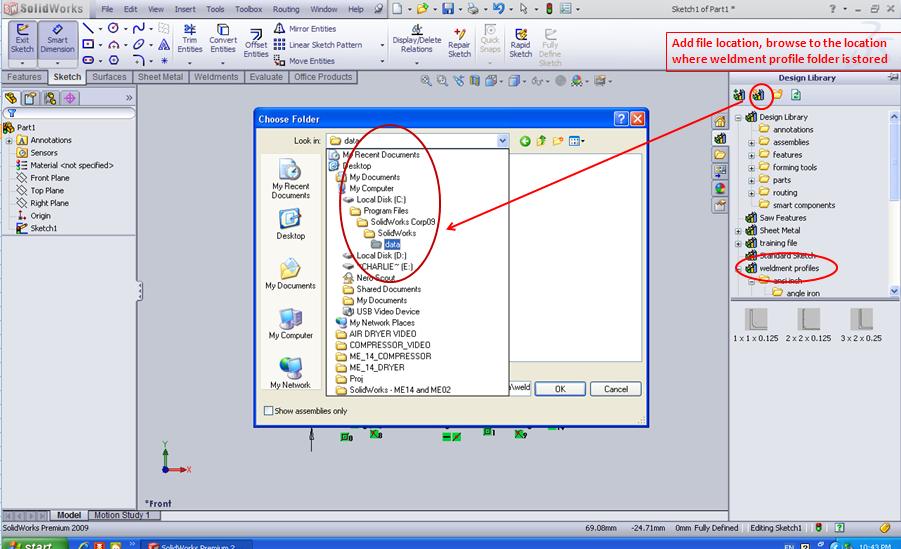Expand the assemblies library folder

pos(752,143)
